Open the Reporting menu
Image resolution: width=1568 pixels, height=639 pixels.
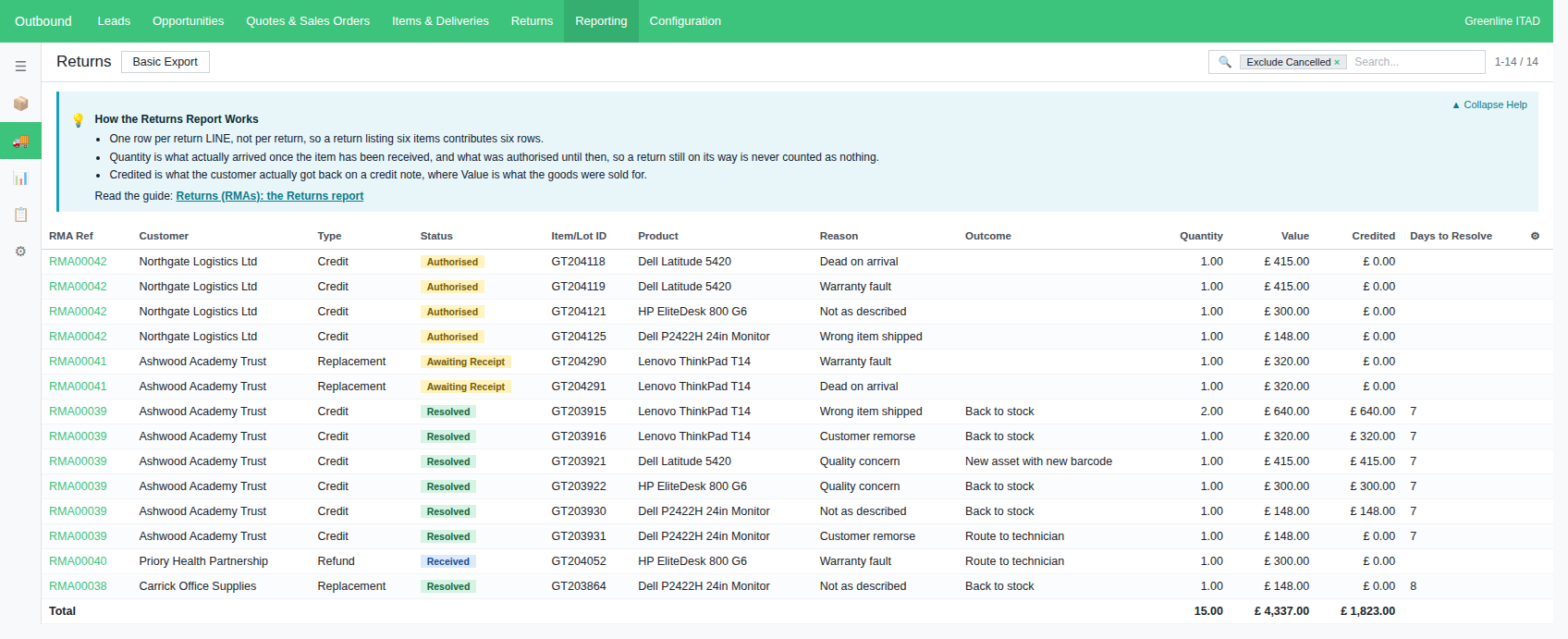point(601,21)
